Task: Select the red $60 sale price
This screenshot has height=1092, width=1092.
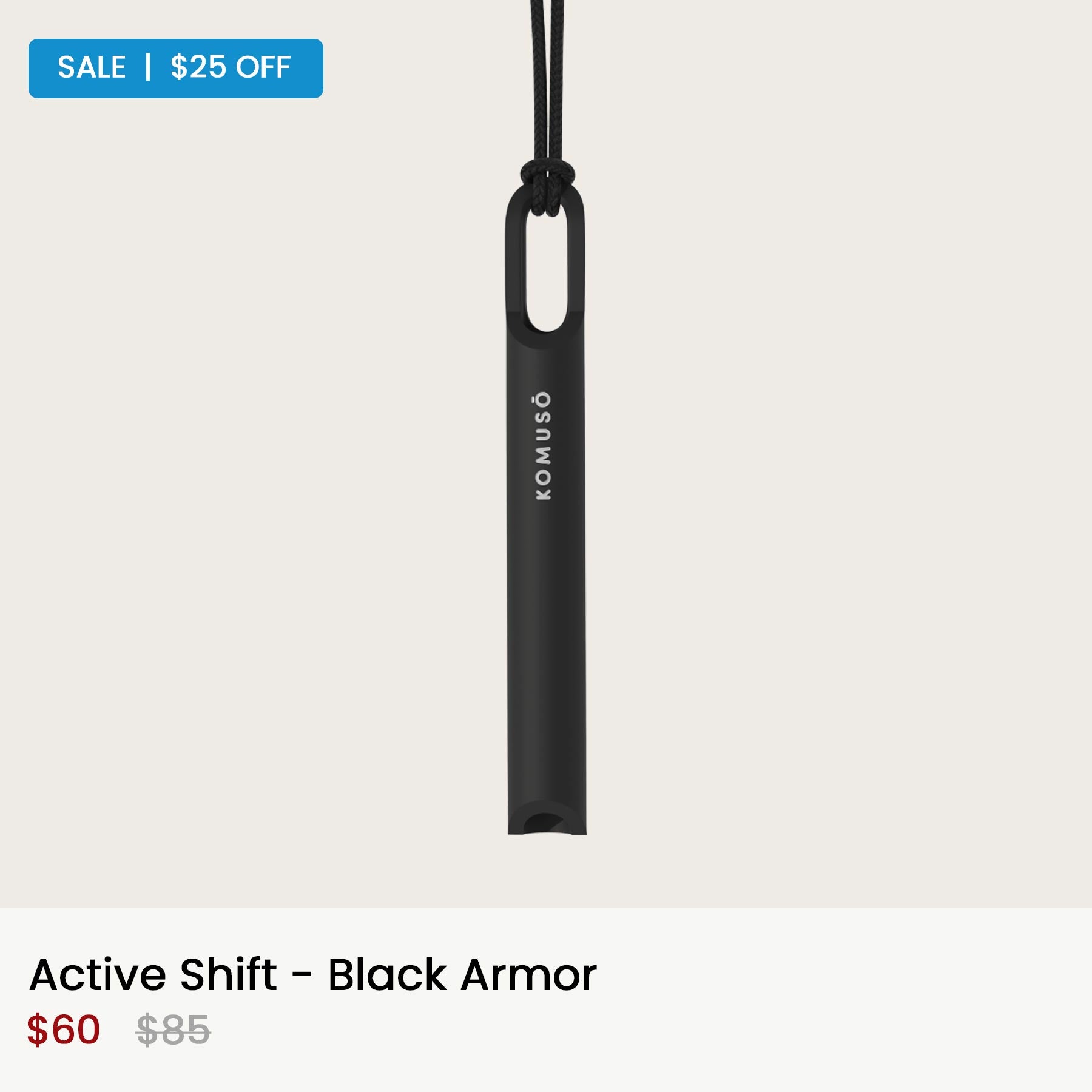Action: coord(63,1030)
